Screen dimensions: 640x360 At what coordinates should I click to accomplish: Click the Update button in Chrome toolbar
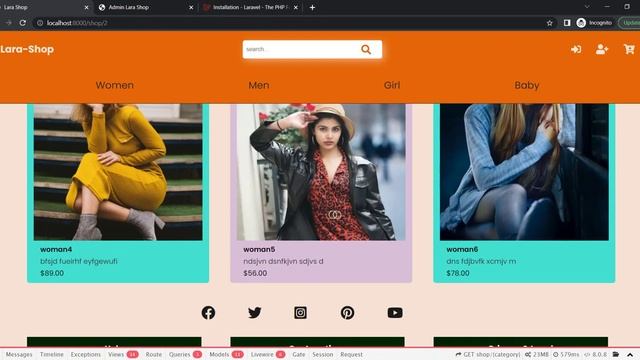coord(630,23)
